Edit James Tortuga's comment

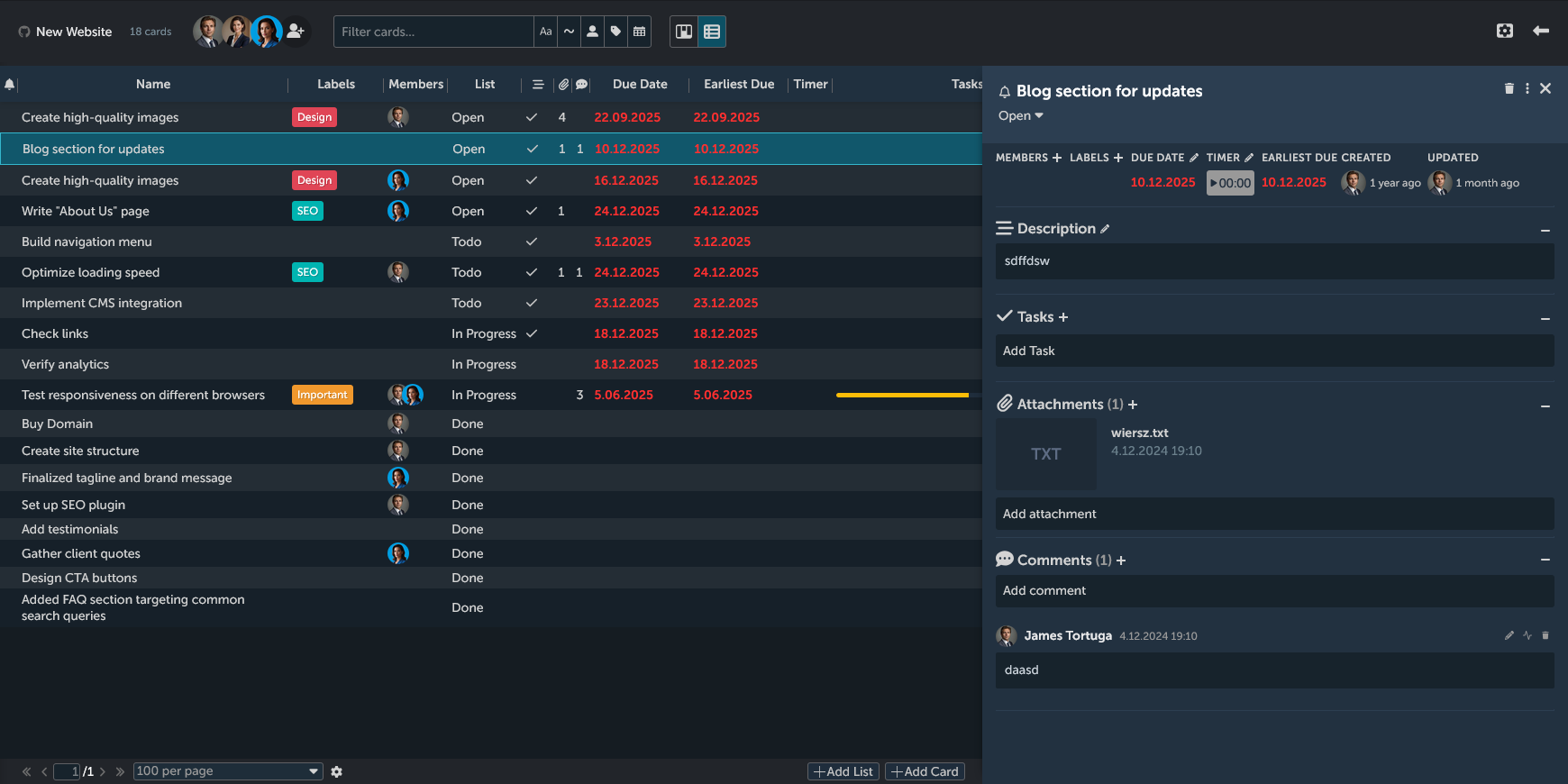pyautogui.click(x=1509, y=635)
